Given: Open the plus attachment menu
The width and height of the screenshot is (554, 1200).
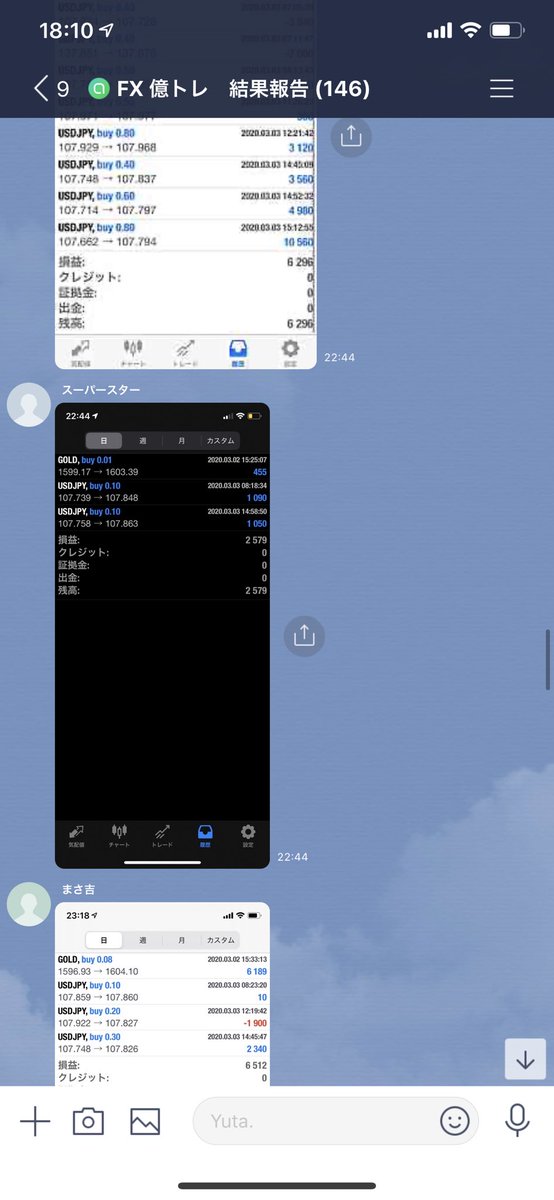Looking at the screenshot, I should (35, 1122).
